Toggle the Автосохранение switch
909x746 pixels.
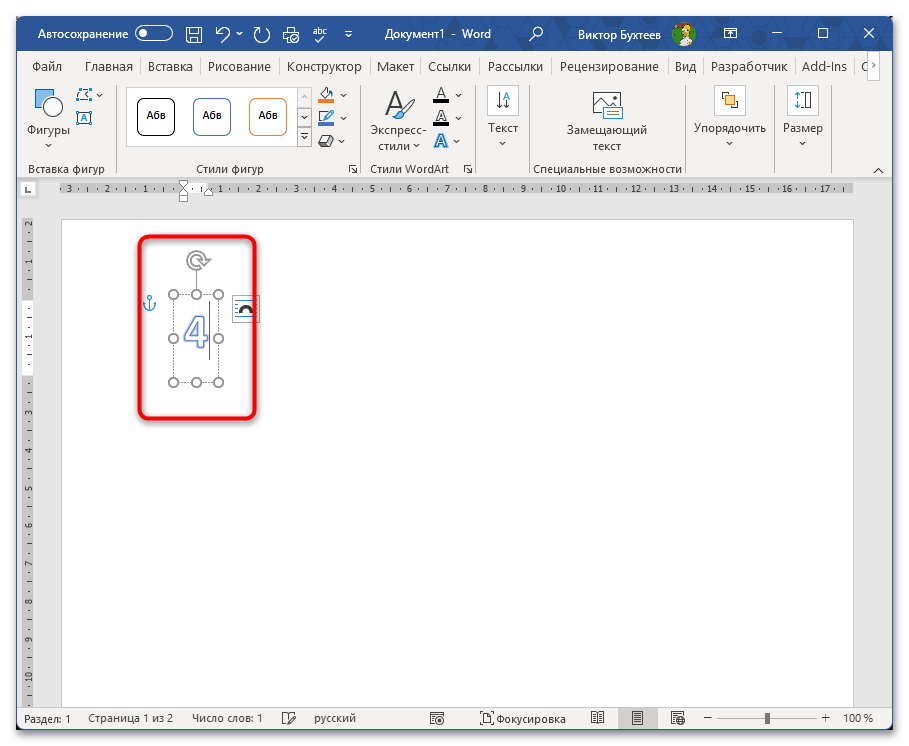155,34
